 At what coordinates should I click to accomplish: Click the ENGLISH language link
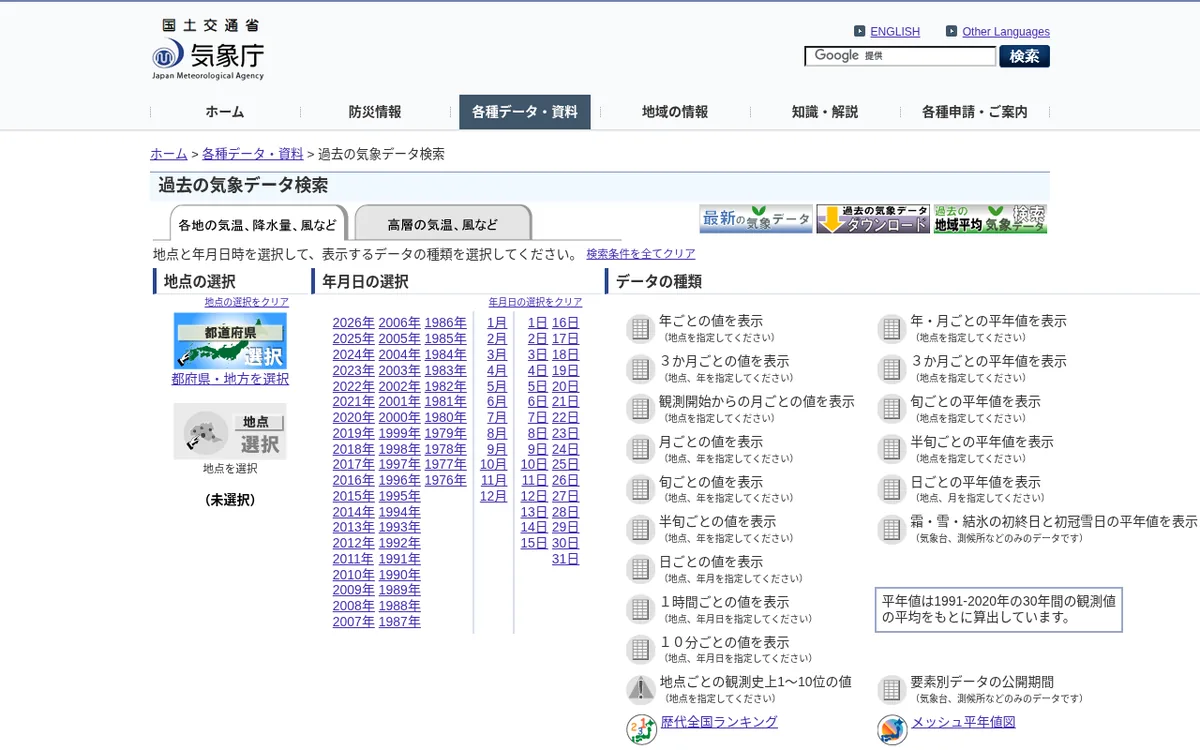point(895,32)
